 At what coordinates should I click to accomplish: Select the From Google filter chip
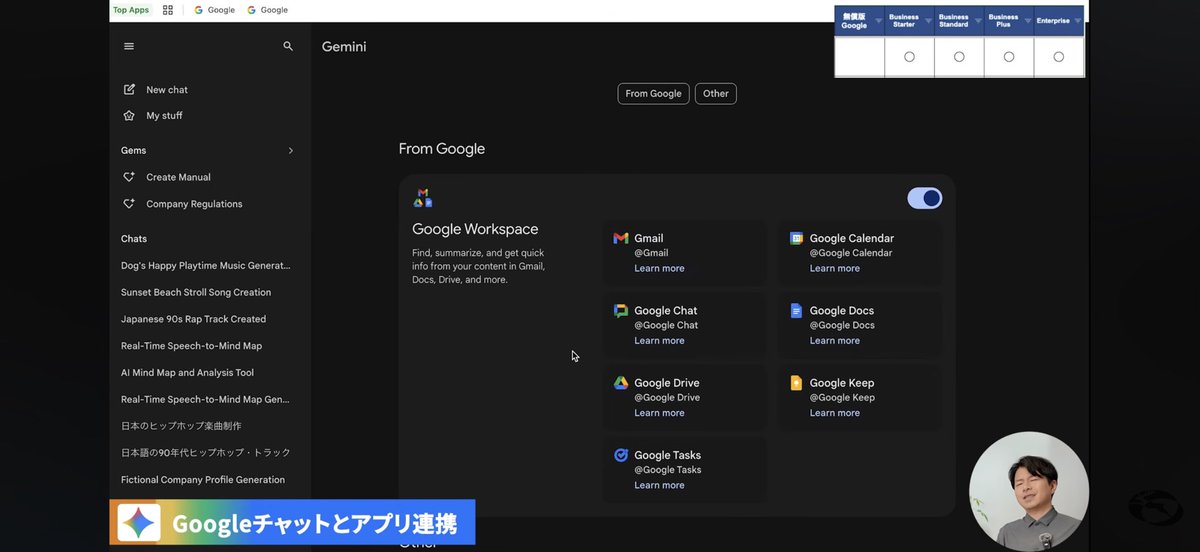(x=653, y=94)
